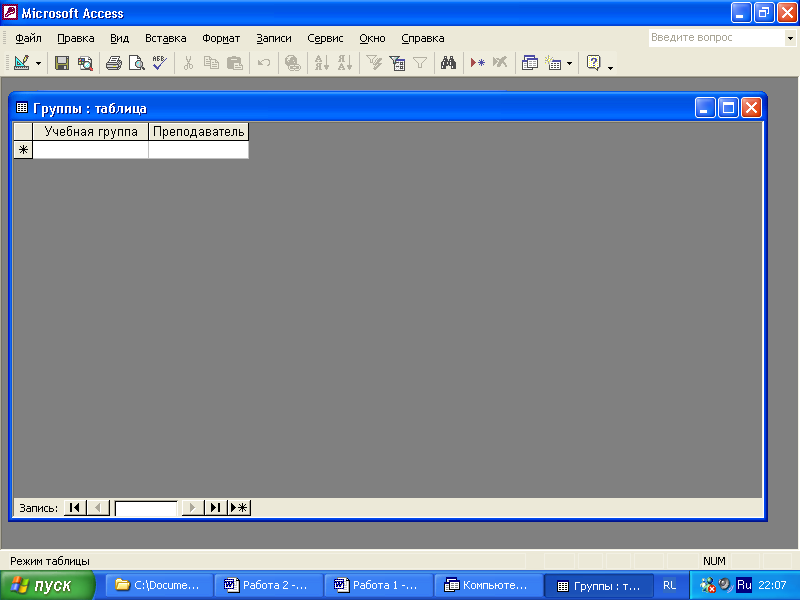Click the record number field
800x600 pixels.
146,508
